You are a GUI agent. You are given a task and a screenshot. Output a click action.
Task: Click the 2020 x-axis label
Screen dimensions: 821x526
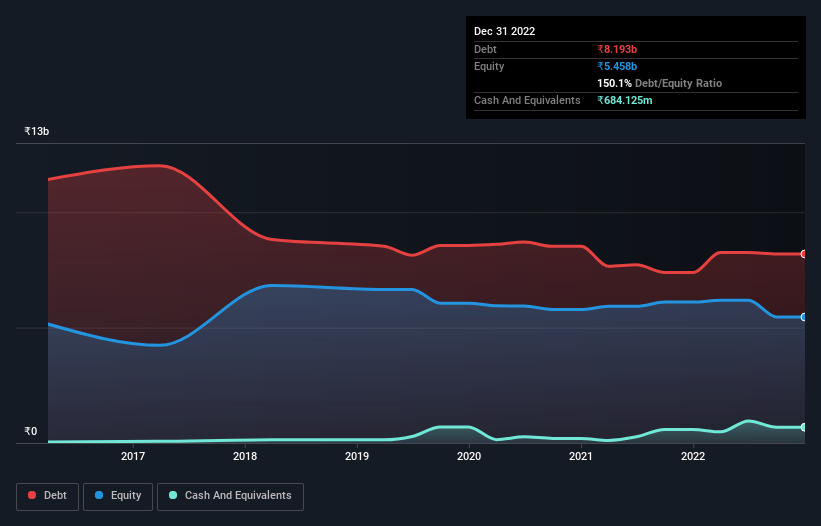pyautogui.click(x=469, y=456)
